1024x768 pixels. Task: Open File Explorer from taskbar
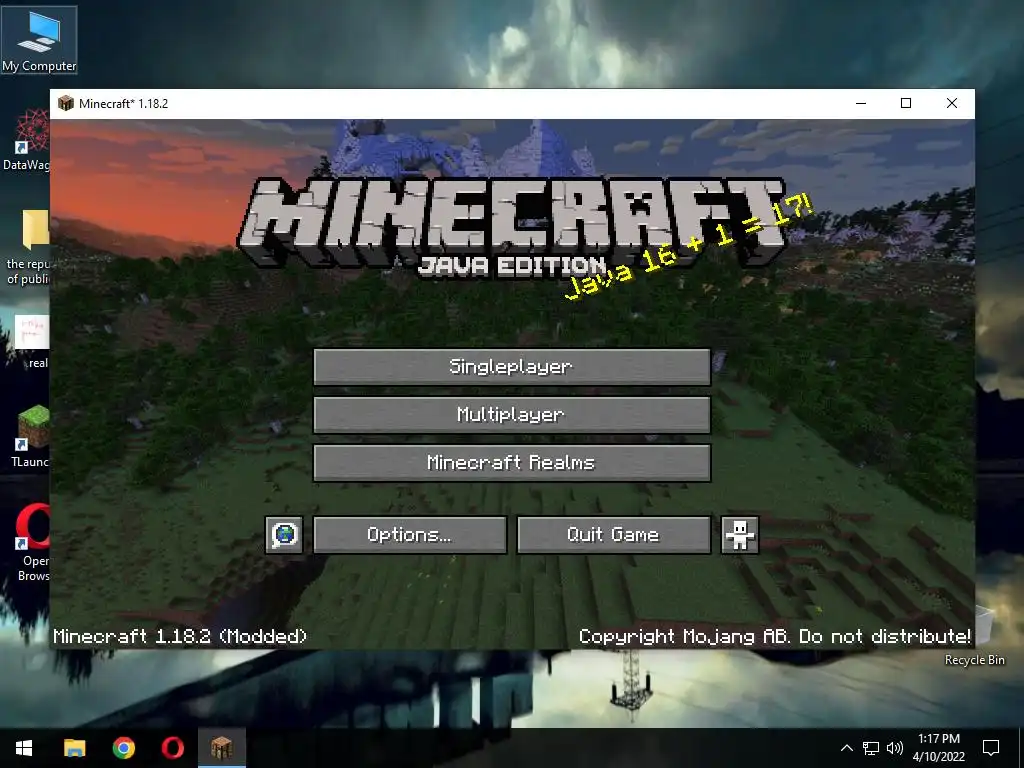[74, 748]
